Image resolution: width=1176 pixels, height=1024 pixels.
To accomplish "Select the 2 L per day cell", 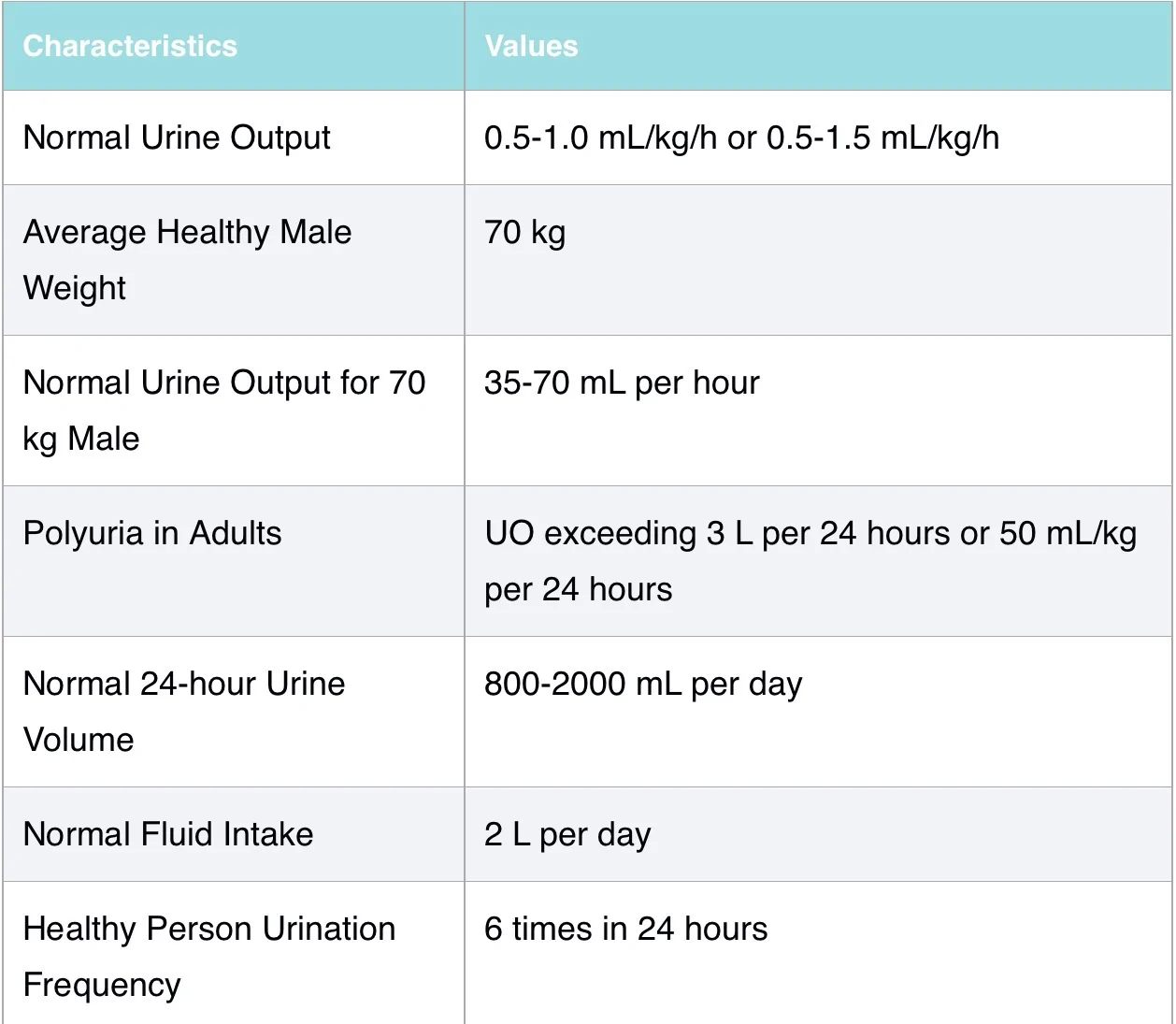I will (818, 834).
